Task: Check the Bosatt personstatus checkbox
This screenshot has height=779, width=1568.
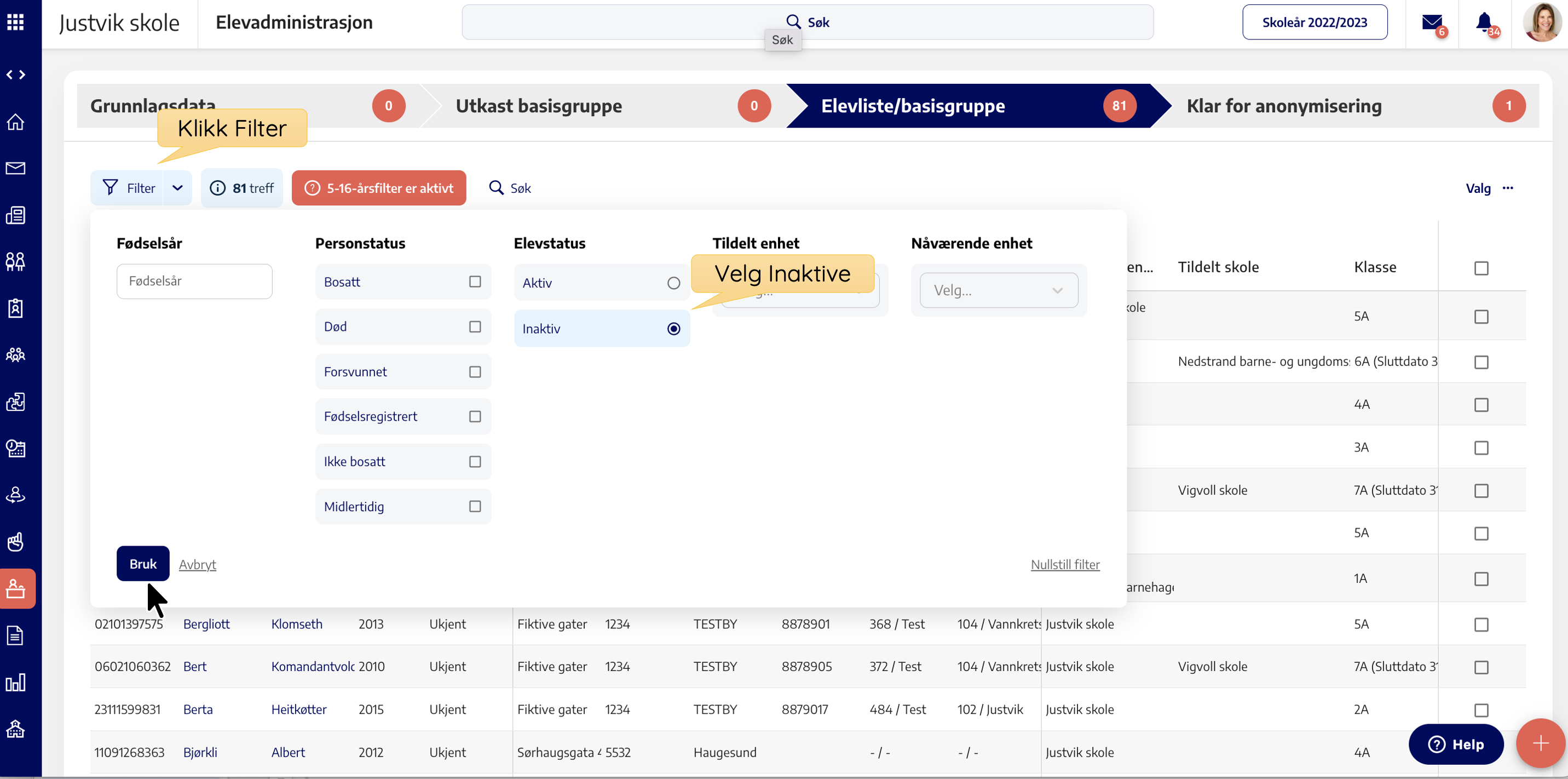Action: (475, 282)
